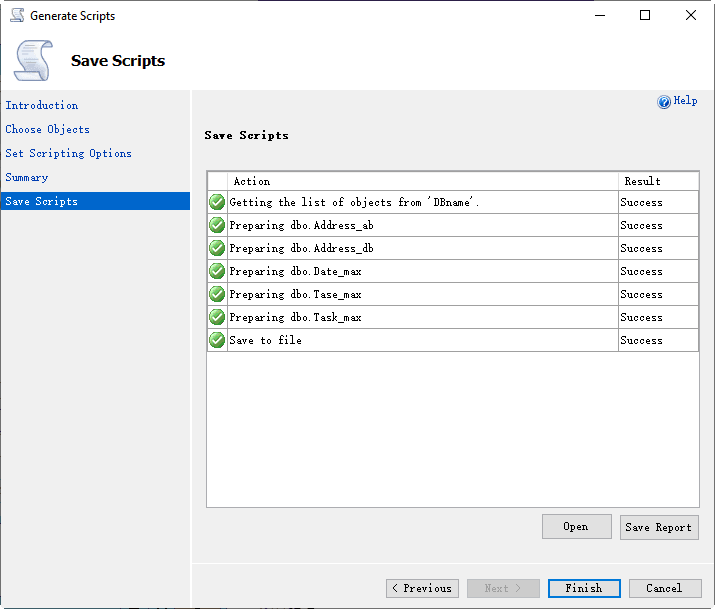Select the Summary step in sidebar
The image size is (715, 609).
27,177
